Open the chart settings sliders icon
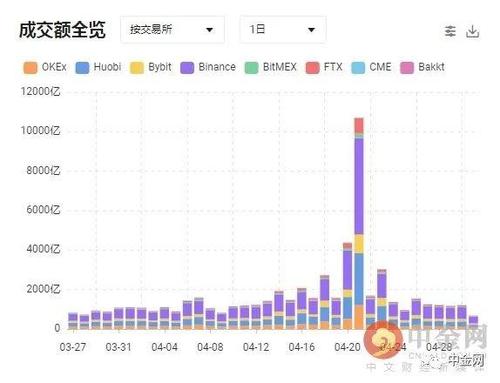 point(450,31)
